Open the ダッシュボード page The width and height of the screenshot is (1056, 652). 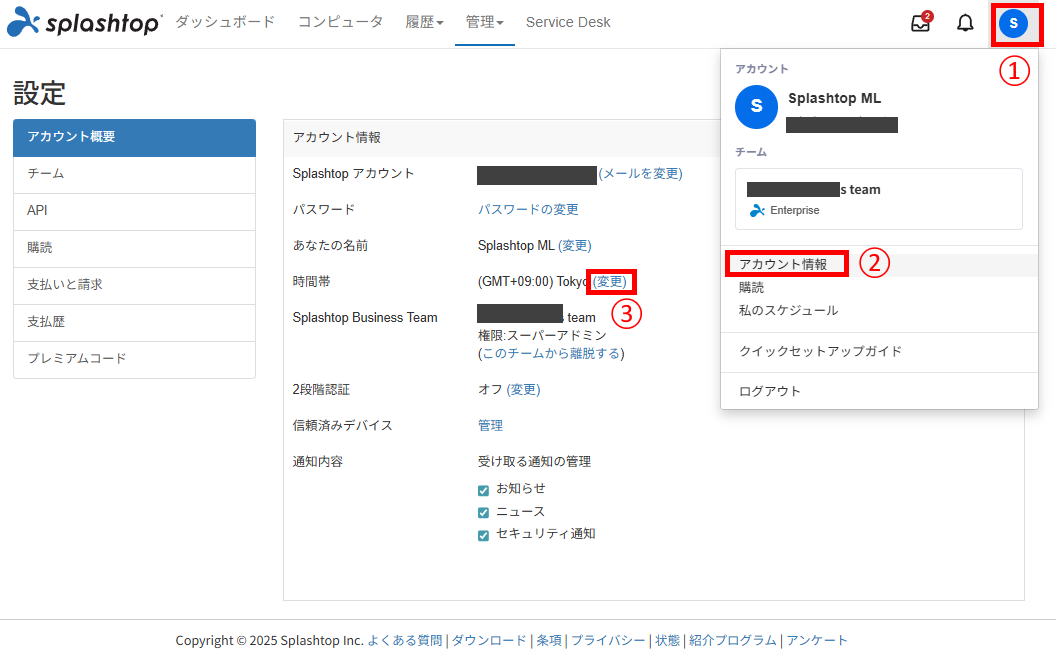click(225, 22)
